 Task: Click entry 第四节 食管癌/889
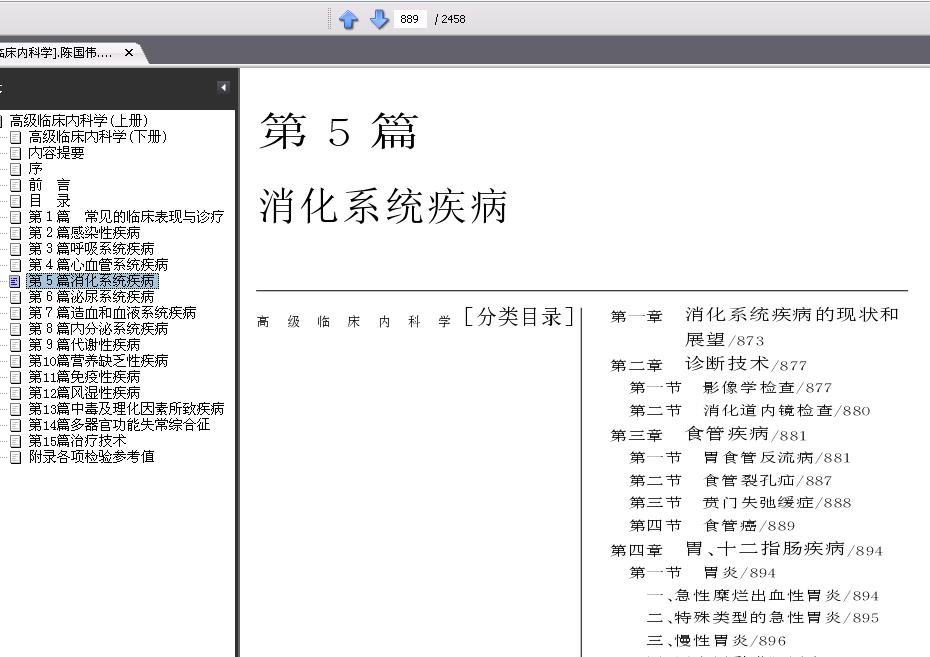pos(712,525)
